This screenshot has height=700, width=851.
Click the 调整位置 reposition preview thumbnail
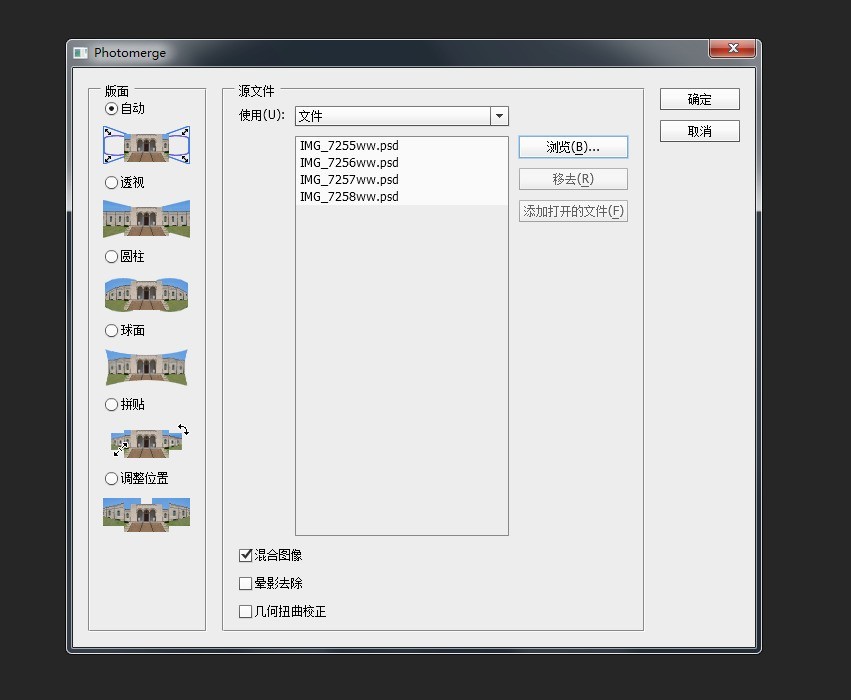(x=147, y=514)
